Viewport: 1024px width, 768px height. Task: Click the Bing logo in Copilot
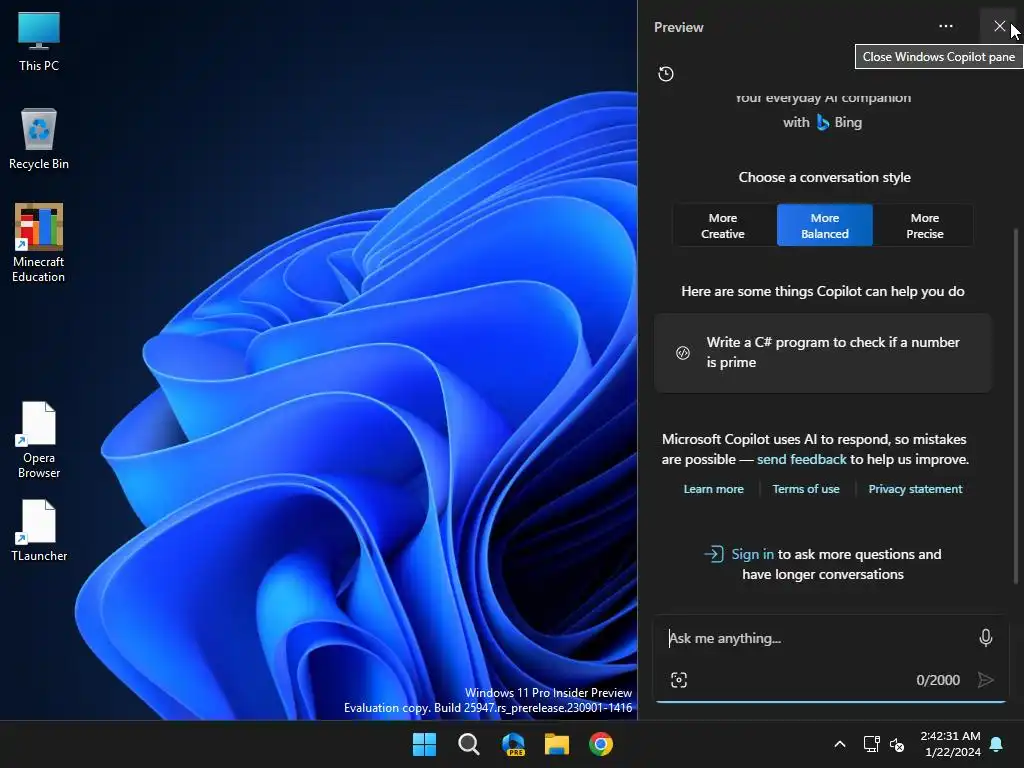coord(823,122)
